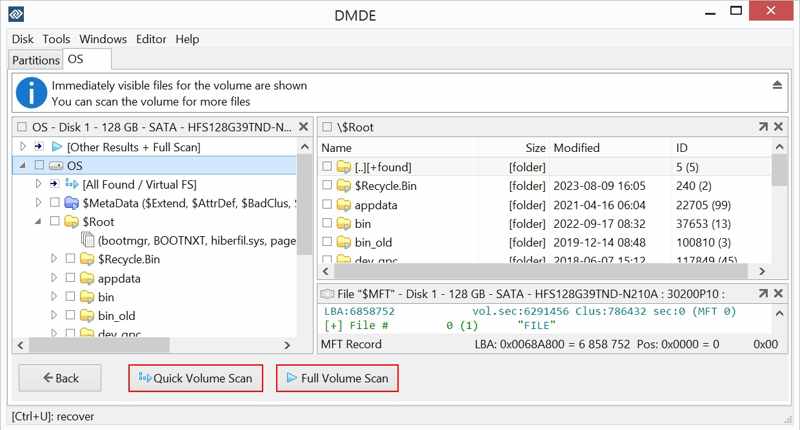Tick the \$Root panel header checkbox
Screen dimensions: 800x430
tap(327, 127)
